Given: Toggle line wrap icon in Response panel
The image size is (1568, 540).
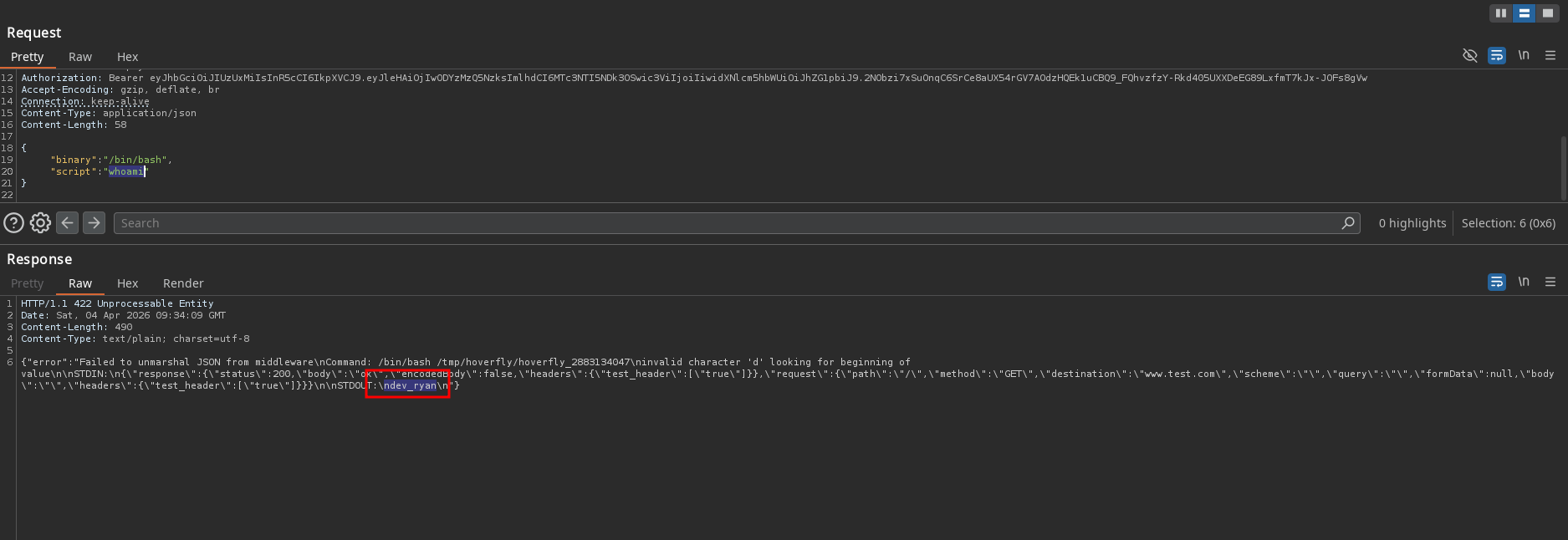Looking at the screenshot, I should click(x=1497, y=282).
